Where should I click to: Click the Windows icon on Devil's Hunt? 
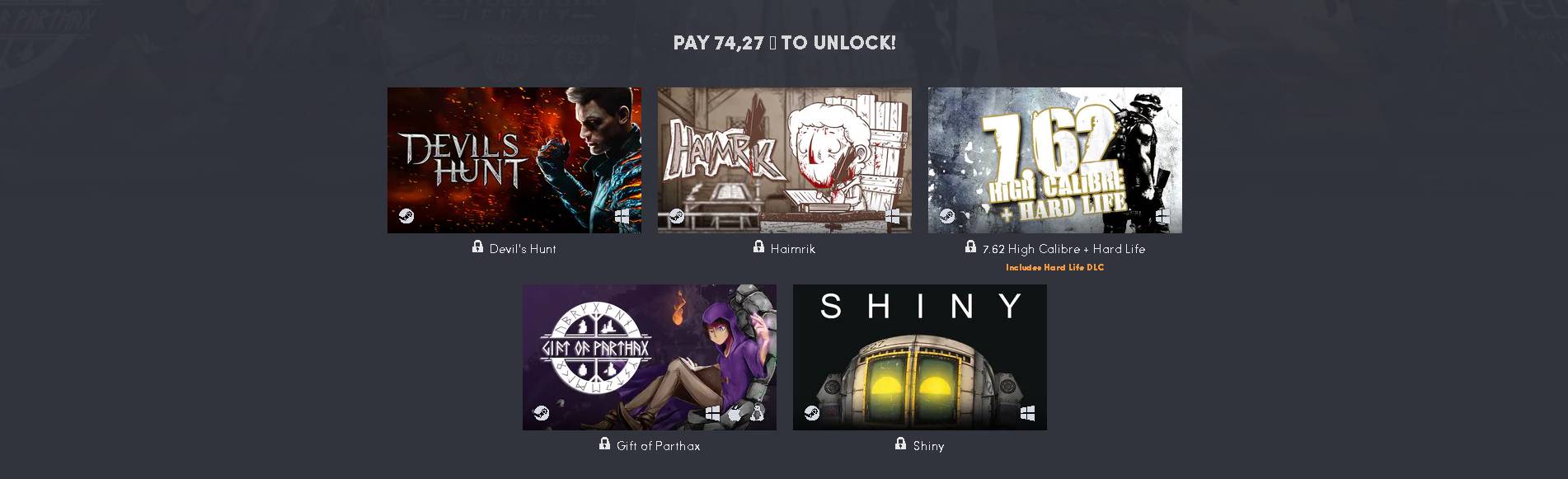click(x=622, y=216)
